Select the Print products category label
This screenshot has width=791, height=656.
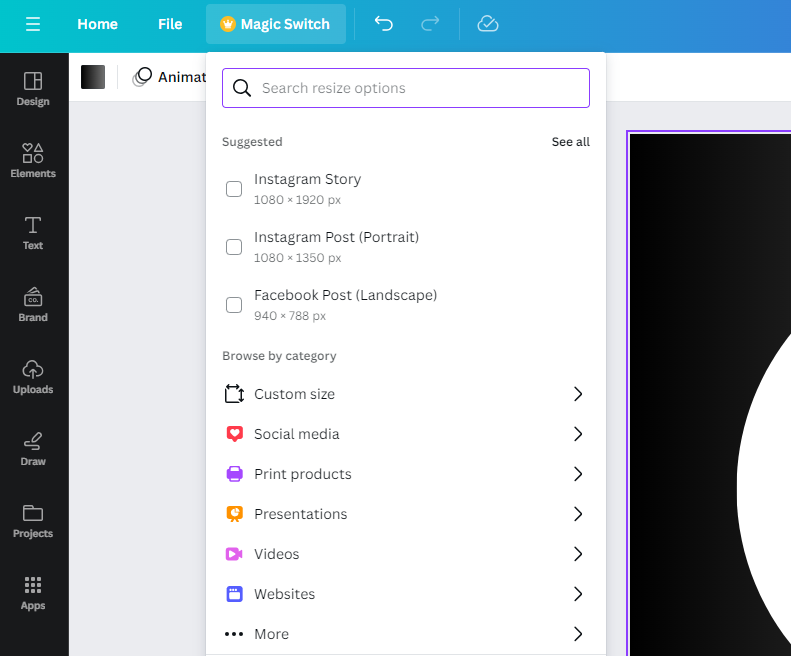[303, 474]
